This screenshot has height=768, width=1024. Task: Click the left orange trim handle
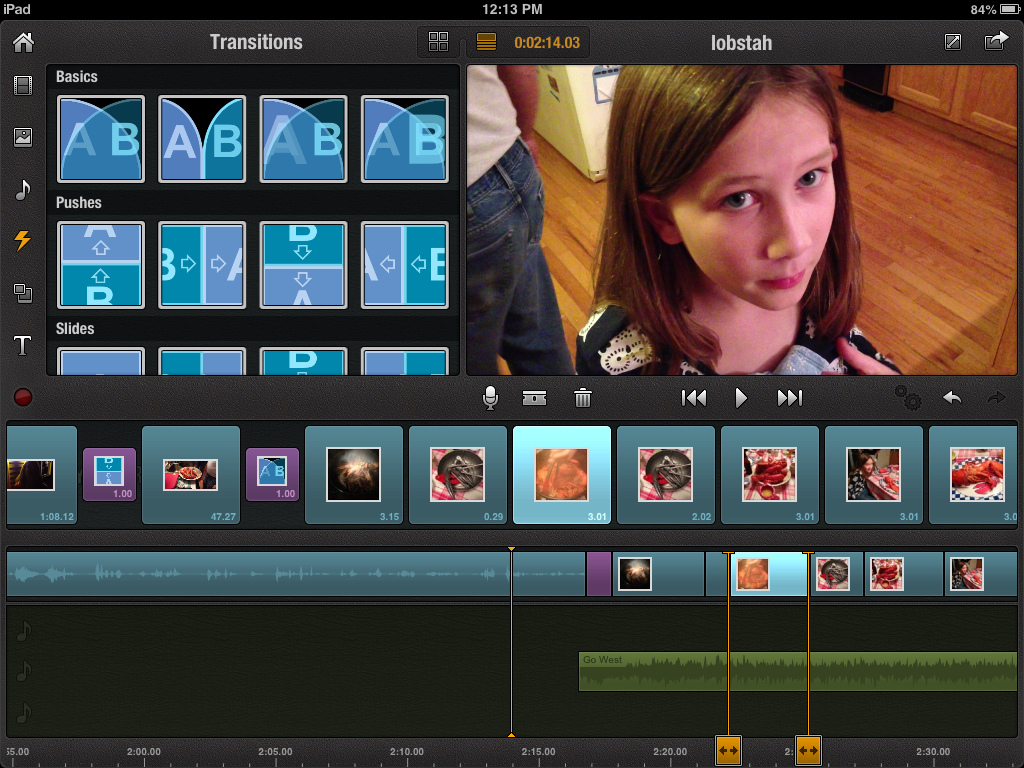[x=728, y=749]
